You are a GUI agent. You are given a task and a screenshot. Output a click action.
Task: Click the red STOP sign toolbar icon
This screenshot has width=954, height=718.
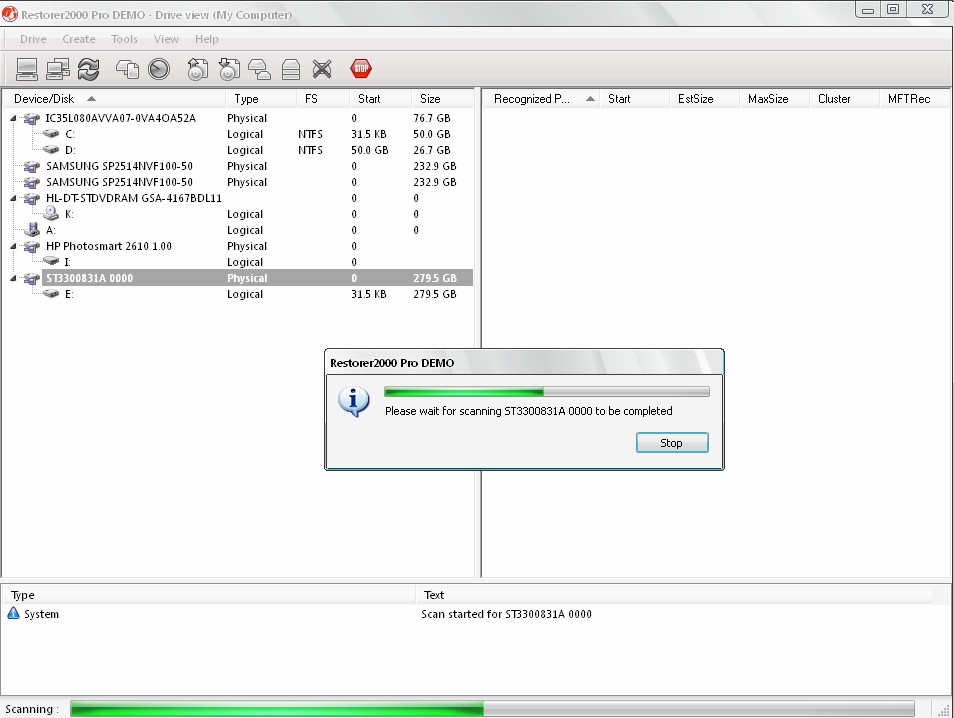[361, 69]
